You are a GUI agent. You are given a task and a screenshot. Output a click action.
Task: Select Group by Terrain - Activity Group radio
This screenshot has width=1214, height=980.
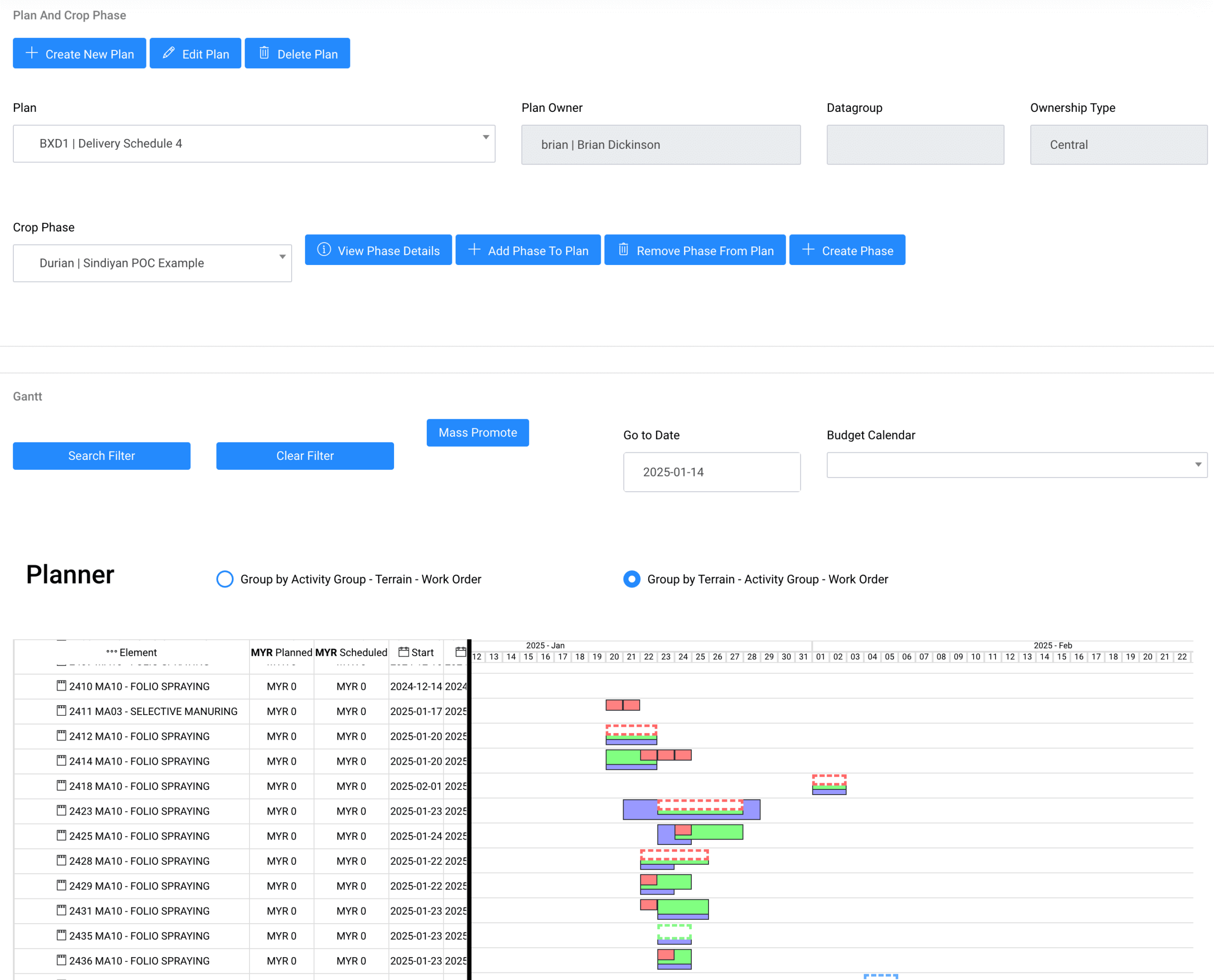tap(631, 579)
